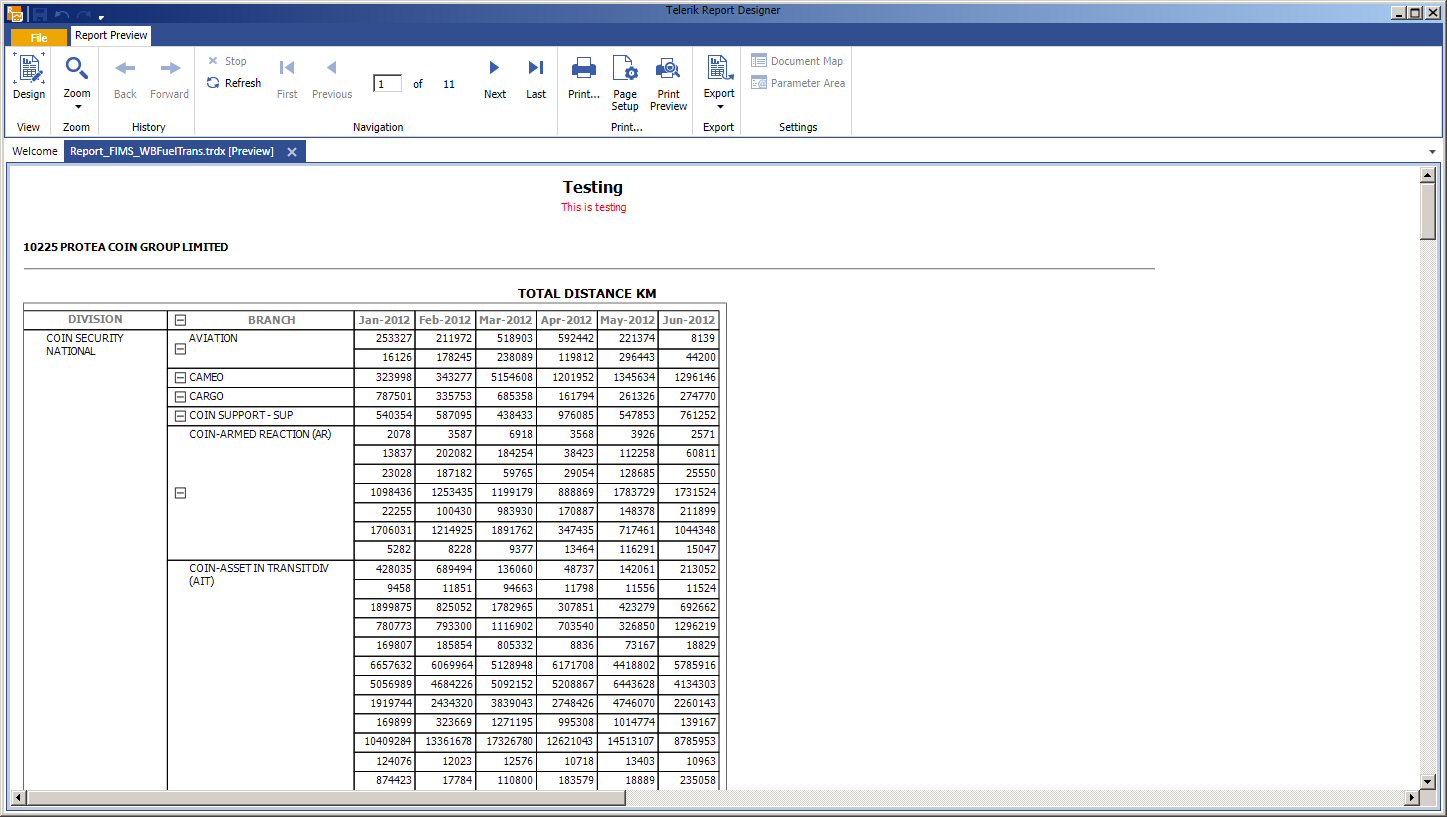The width and height of the screenshot is (1447, 817).
Task: Collapse the CAMEO branch
Action: pyautogui.click(x=180, y=378)
